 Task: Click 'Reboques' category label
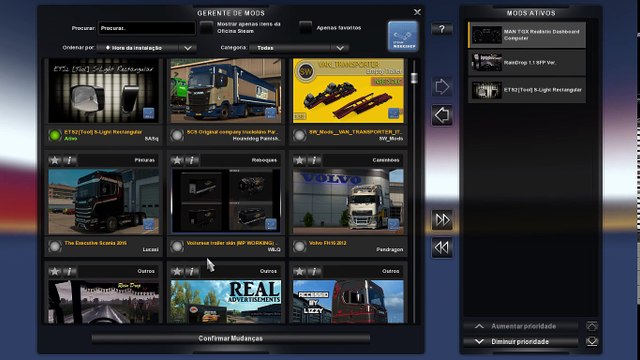click(264, 160)
